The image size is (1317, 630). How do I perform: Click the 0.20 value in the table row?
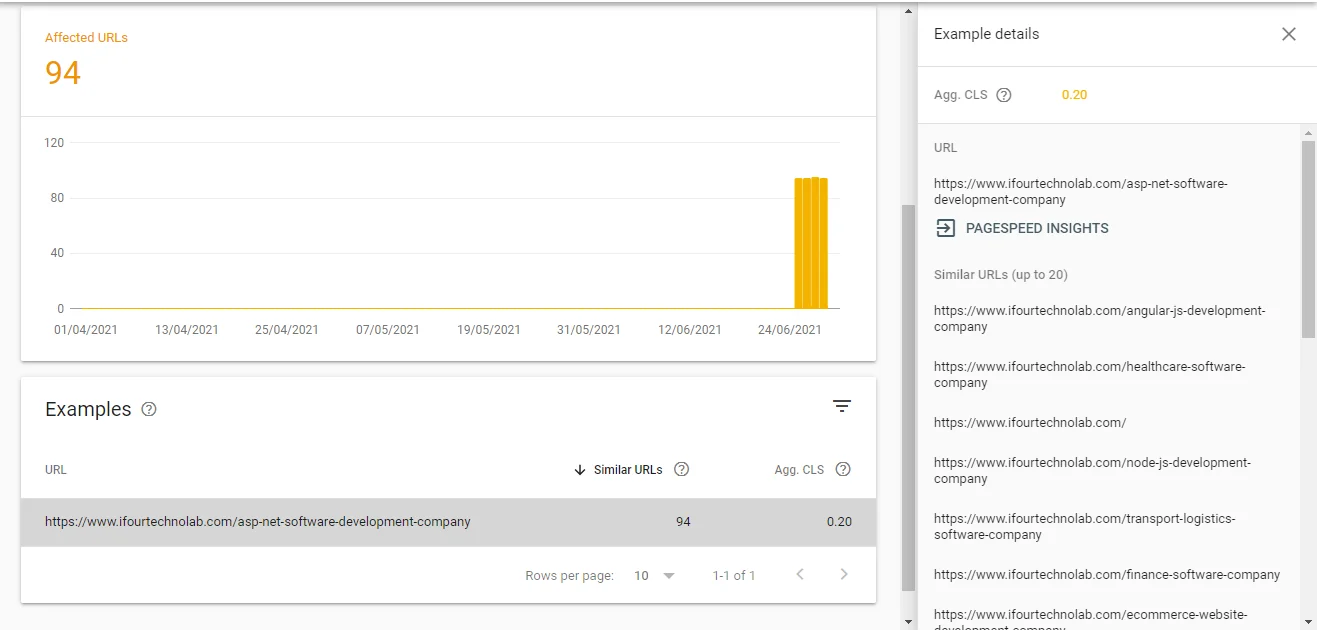[x=839, y=522]
